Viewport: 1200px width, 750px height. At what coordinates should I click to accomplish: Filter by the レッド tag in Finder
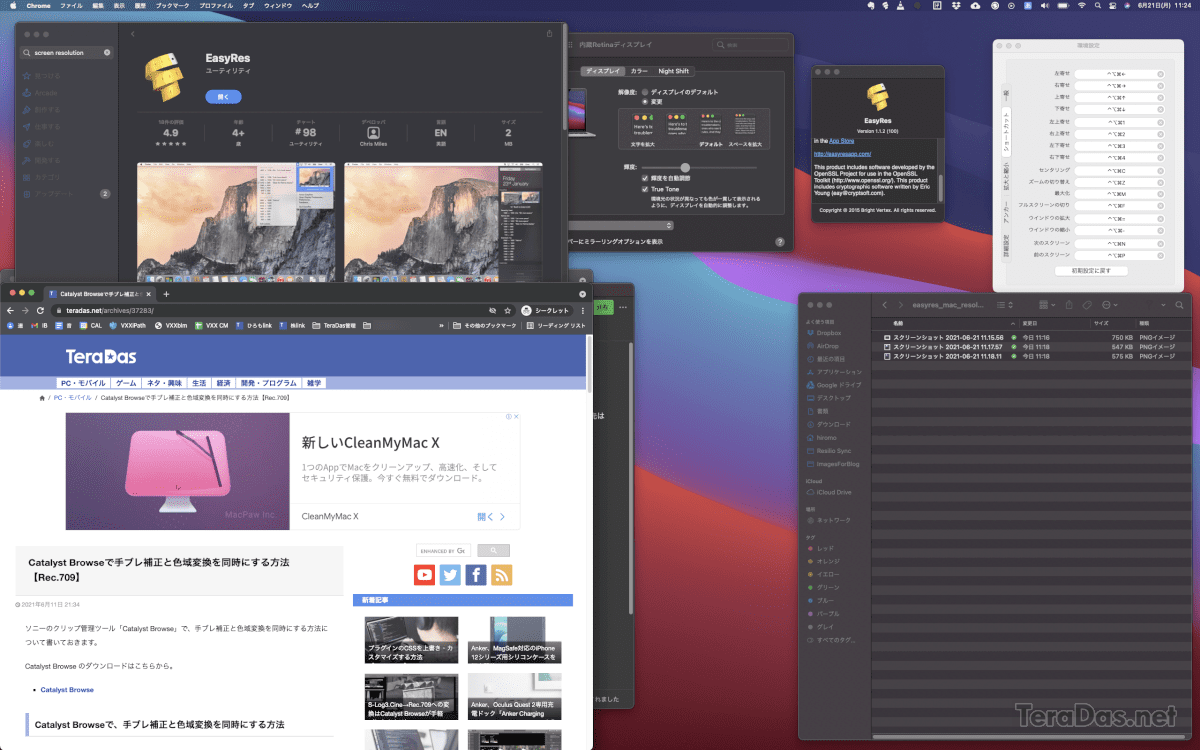coord(819,549)
